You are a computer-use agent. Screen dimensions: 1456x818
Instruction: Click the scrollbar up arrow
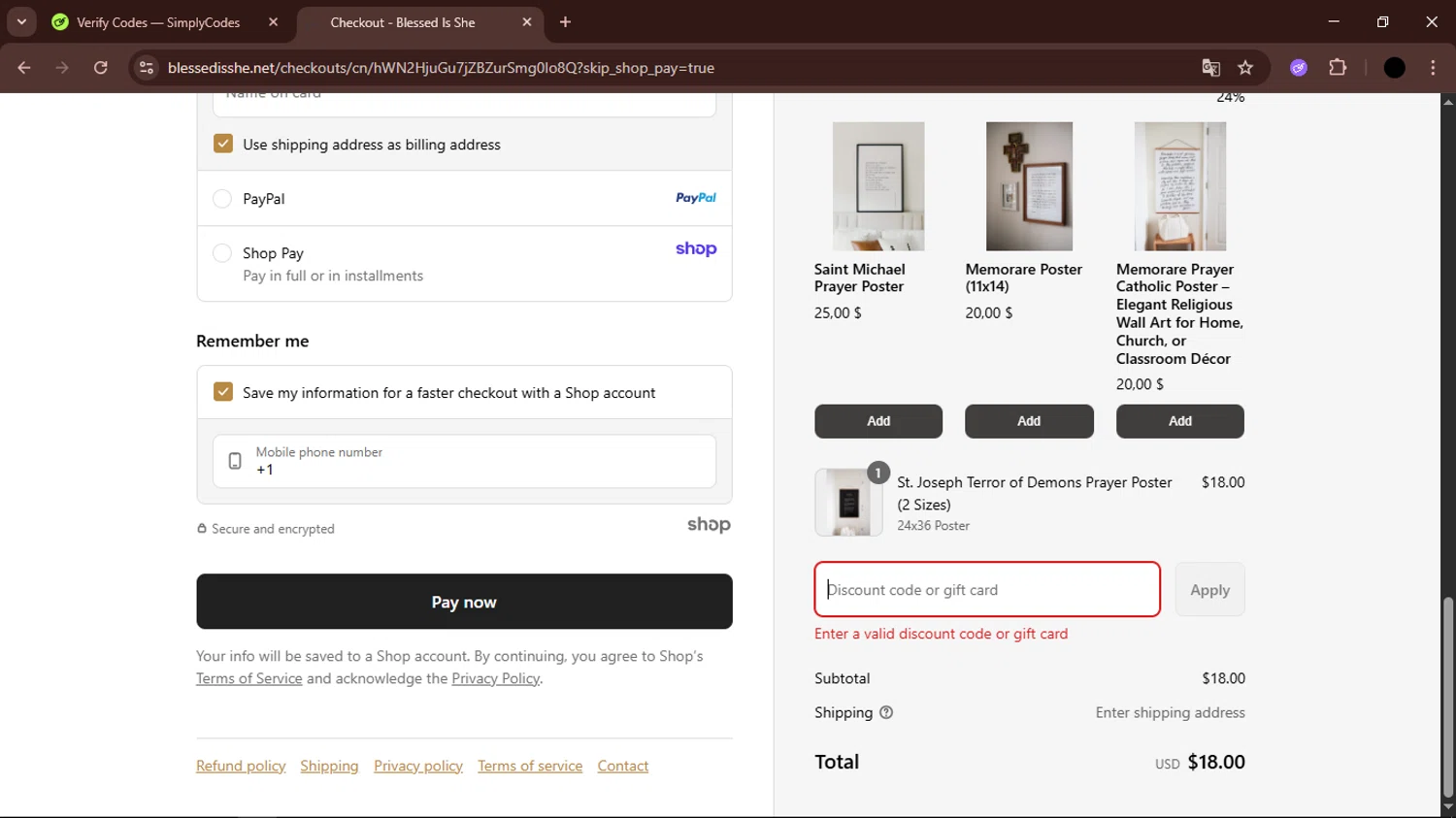click(x=1447, y=101)
